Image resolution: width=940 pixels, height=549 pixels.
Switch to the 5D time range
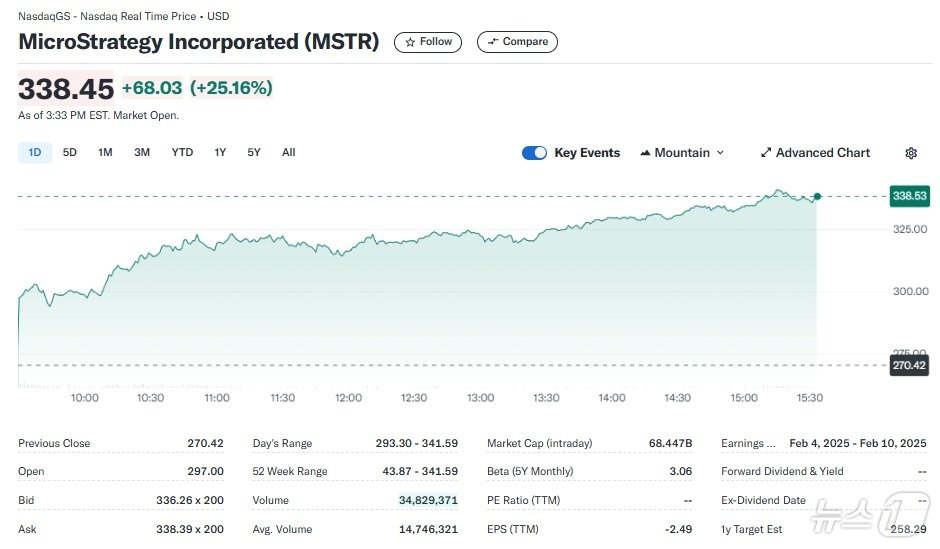point(70,152)
